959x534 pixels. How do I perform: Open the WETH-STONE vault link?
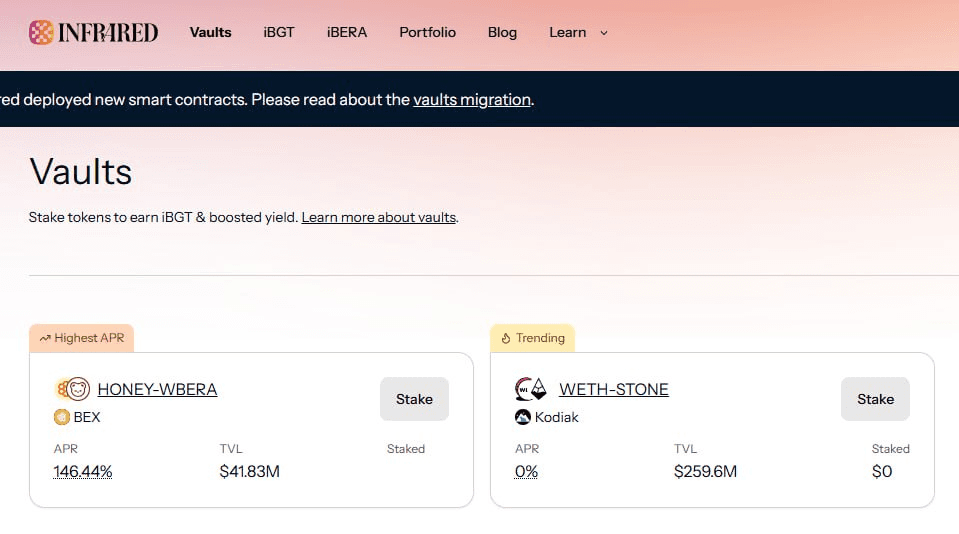(x=613, y=389)
